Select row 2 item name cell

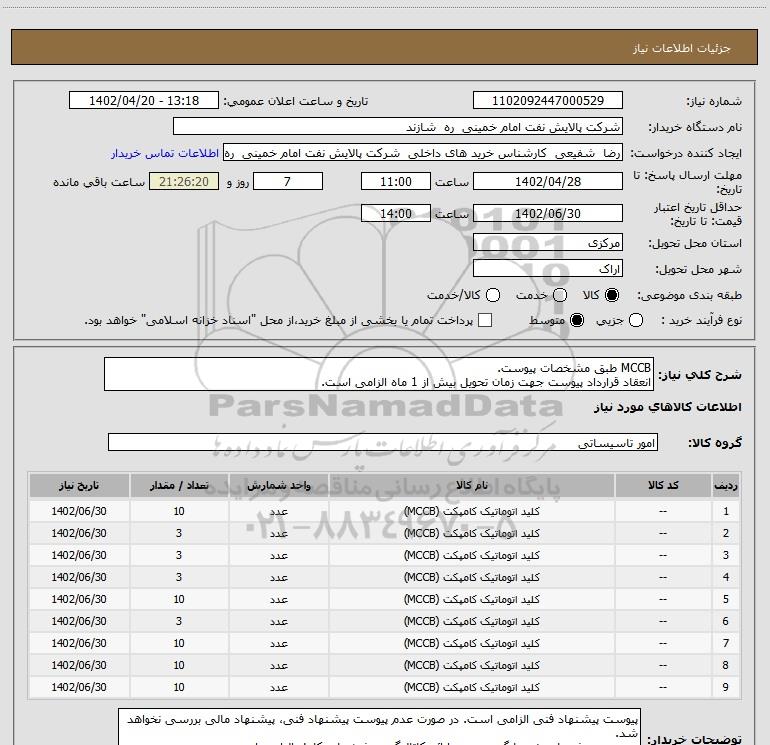coord(471,533)
